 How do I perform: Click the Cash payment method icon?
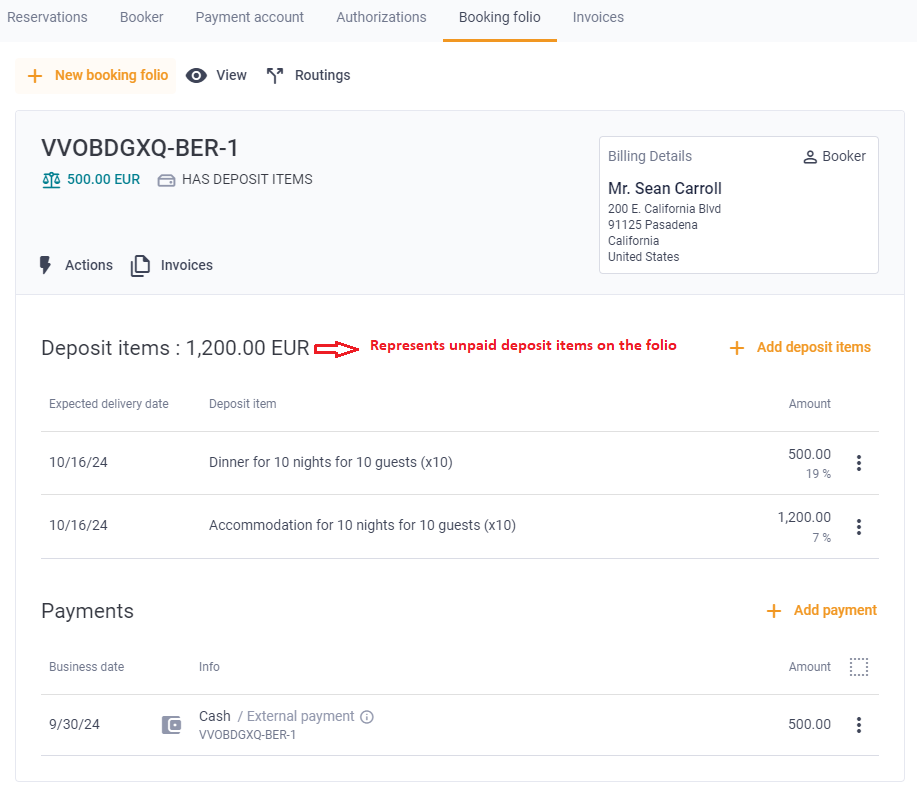pyautogui.click(x=171, y=724)
